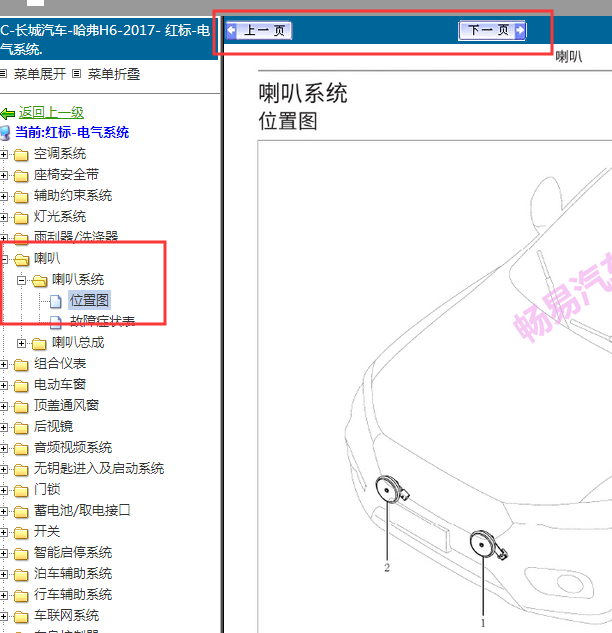Viewport: 612px width, 633px height.
Task: Open the 故障症状表 tree item
Action: 102,321
